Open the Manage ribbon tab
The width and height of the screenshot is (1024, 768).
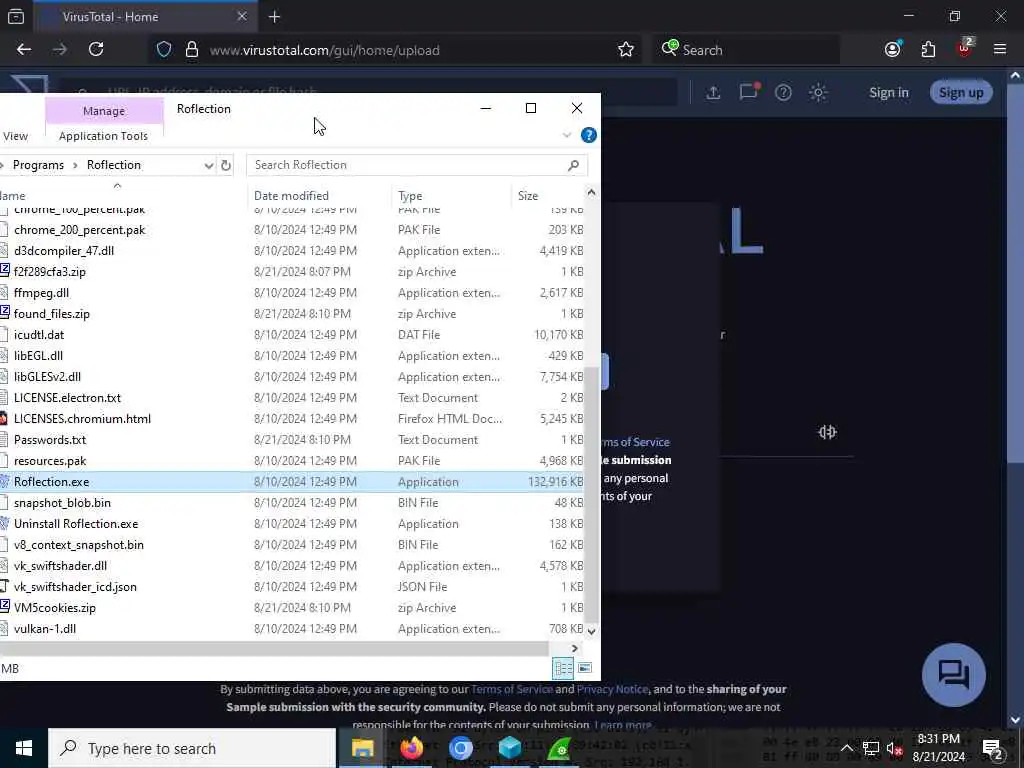point(104,110)
